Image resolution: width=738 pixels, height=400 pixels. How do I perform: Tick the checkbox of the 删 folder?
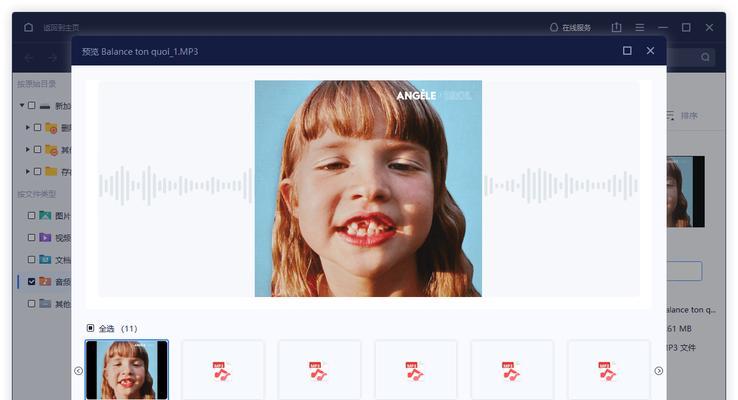38,128
